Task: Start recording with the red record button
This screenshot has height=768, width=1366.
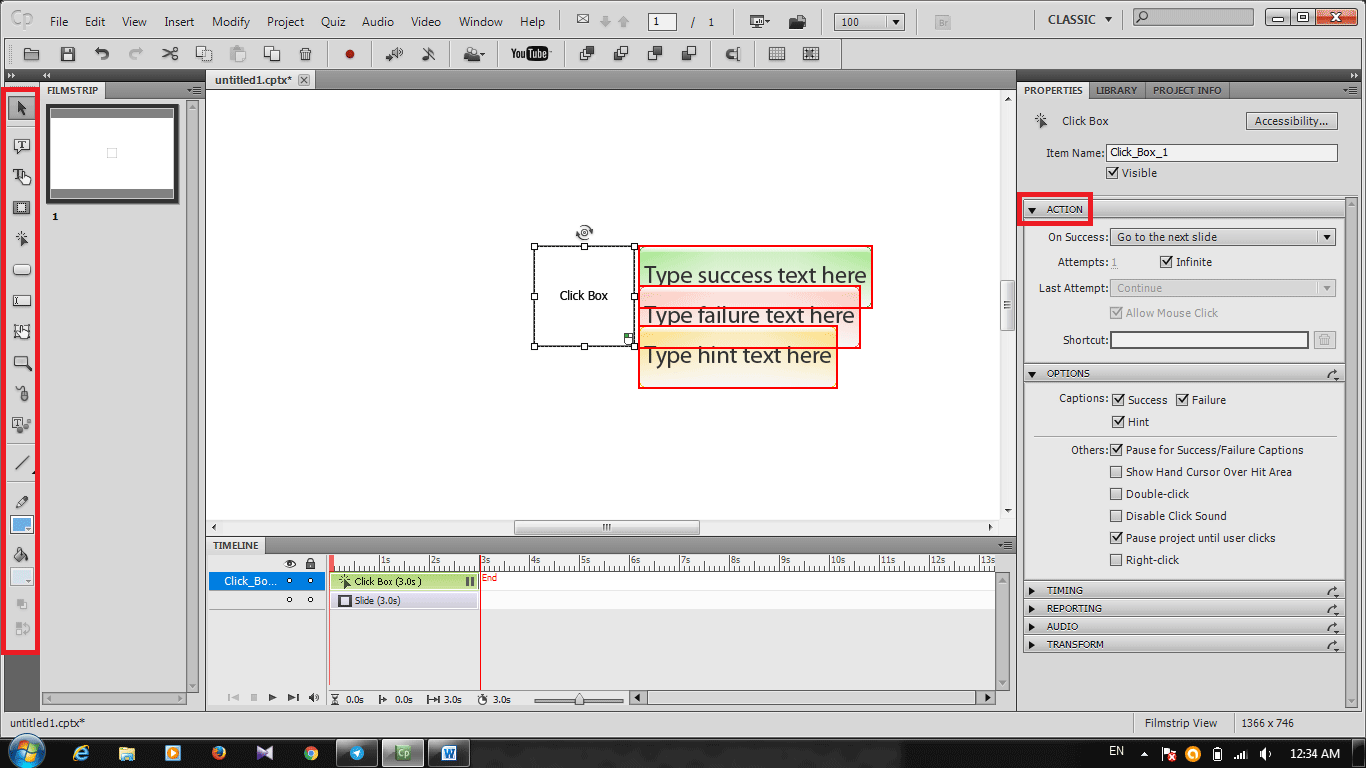Action: pyautogui.click(x=350, y=54)
